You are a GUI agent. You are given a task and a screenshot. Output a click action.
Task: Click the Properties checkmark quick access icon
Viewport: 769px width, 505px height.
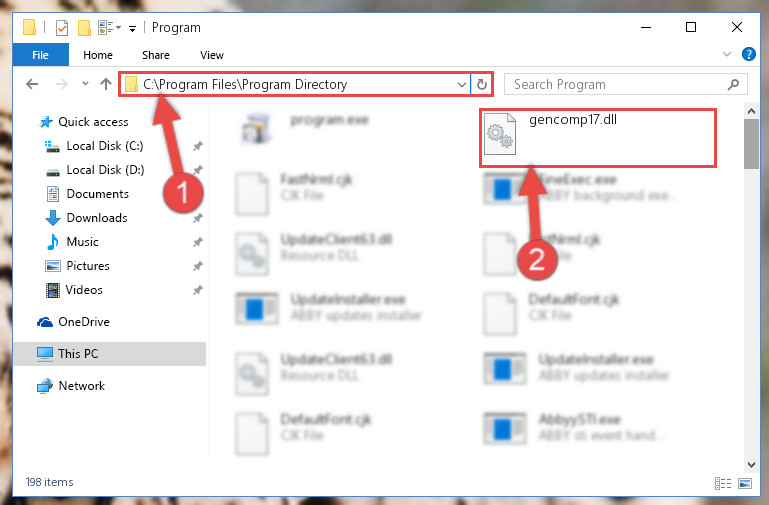[x=62, y=28]
